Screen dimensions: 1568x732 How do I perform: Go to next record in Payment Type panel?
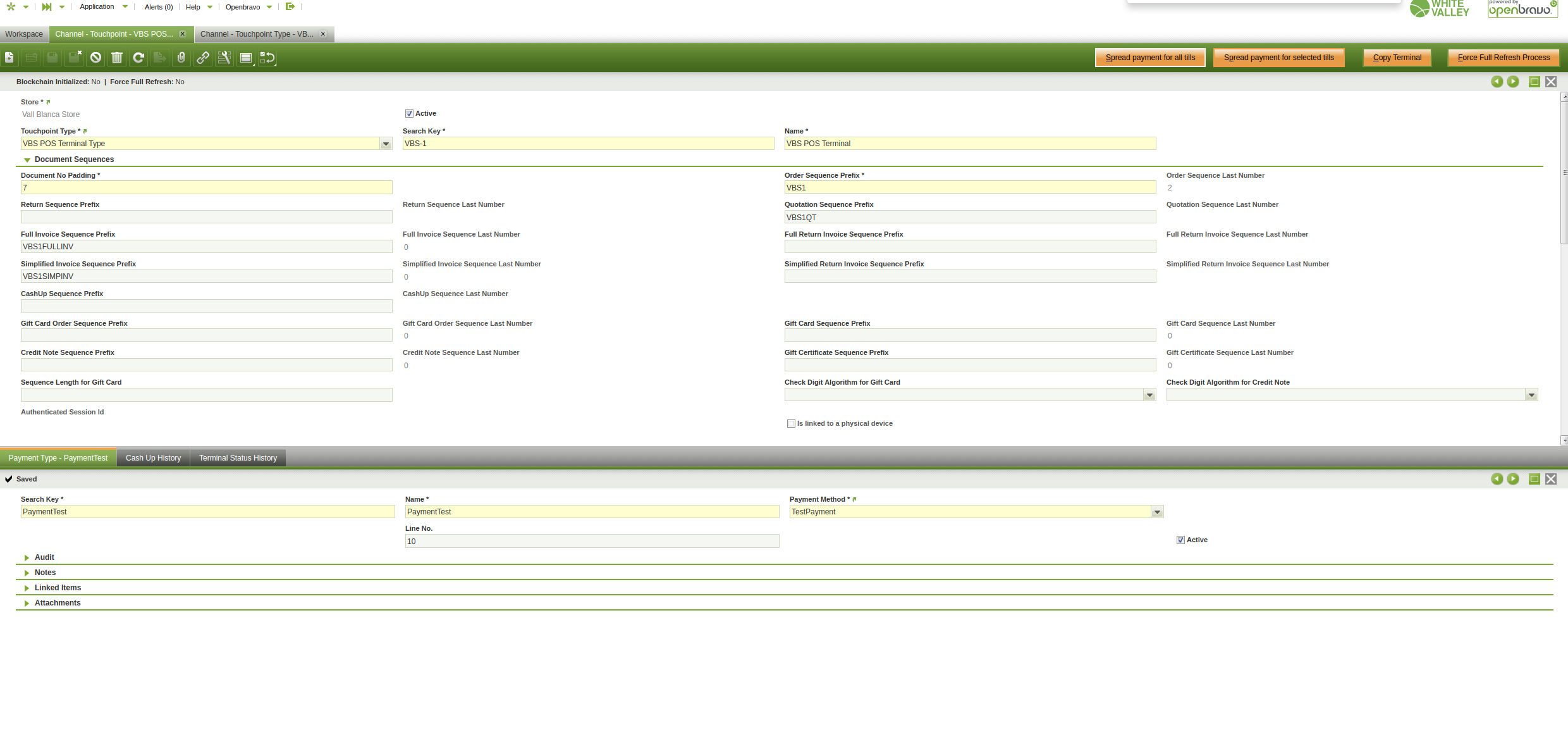click(1513, 479)
